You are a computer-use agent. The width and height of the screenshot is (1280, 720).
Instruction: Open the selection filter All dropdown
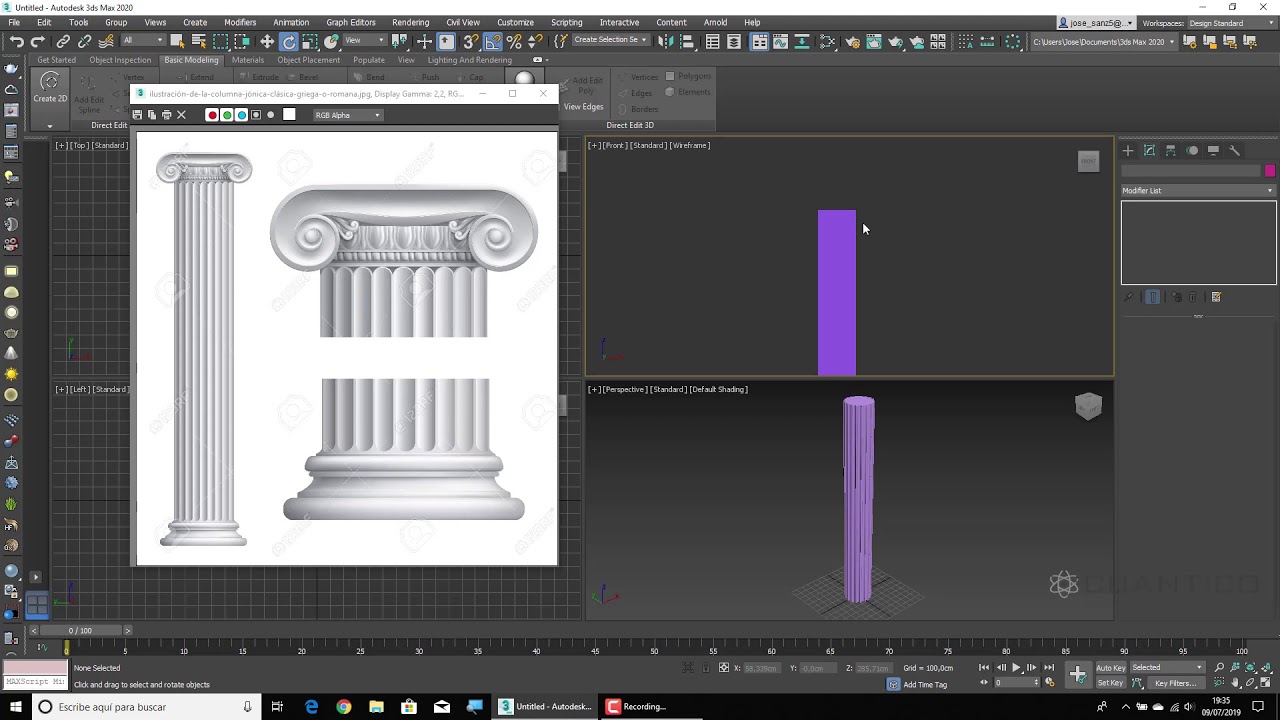pos(143,40)
